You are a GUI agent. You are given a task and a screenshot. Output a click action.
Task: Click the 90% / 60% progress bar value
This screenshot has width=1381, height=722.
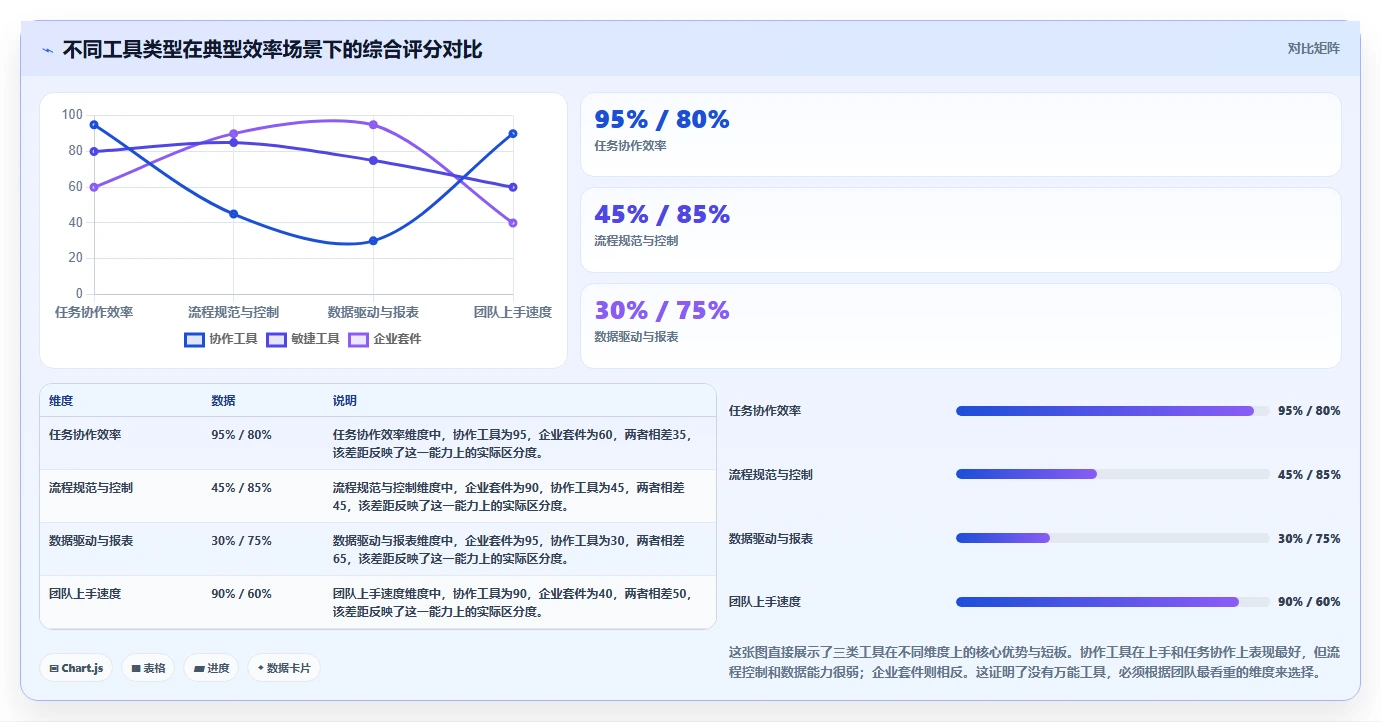click(x=1309, y=602)
